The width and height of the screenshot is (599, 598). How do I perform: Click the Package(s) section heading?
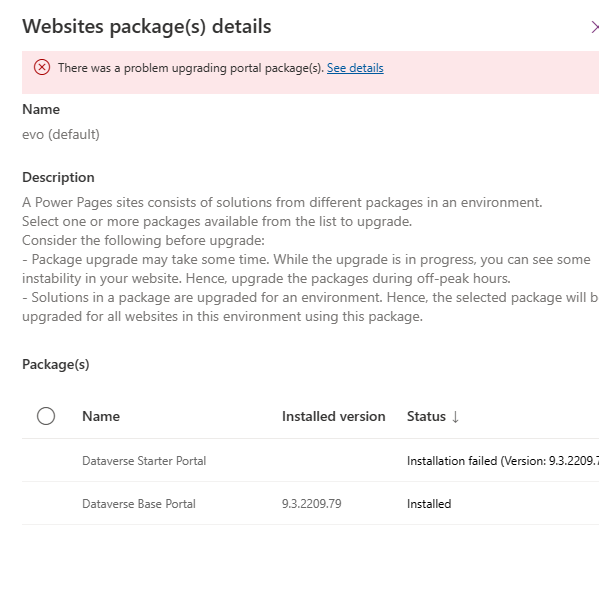[56, 365]
